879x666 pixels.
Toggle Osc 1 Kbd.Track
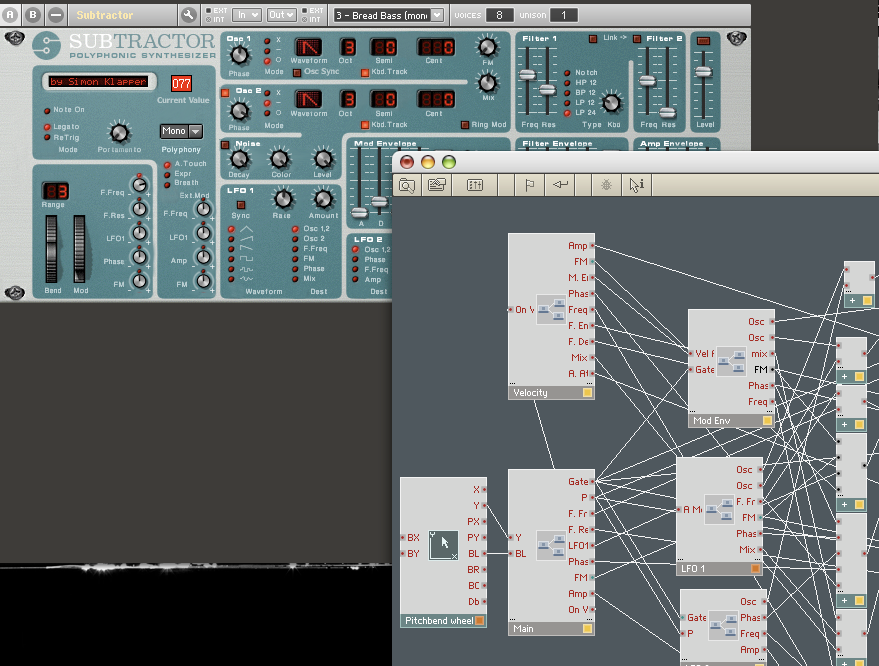[x=365, y=72]
